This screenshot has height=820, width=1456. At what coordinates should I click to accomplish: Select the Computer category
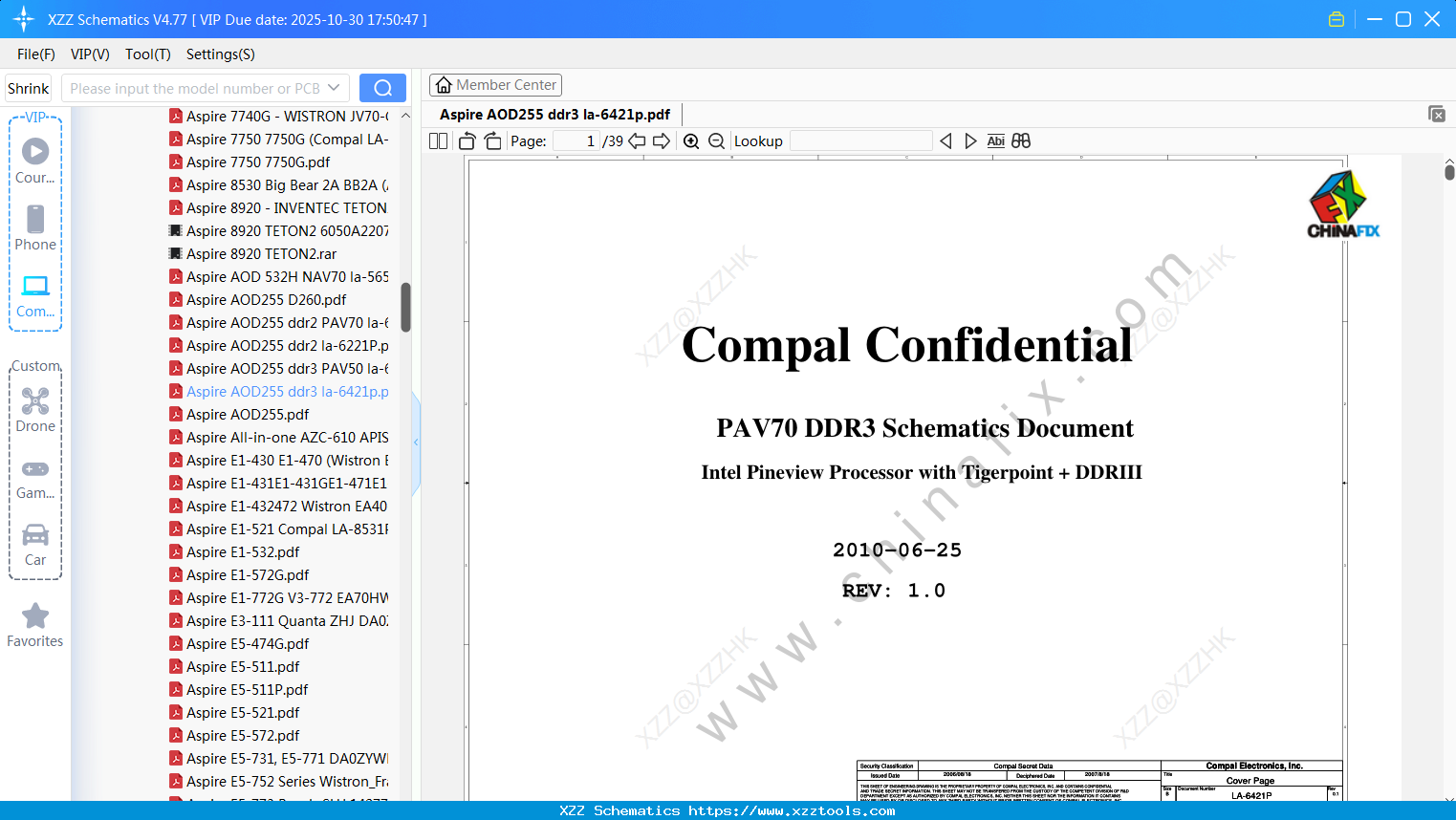(35, 296)
